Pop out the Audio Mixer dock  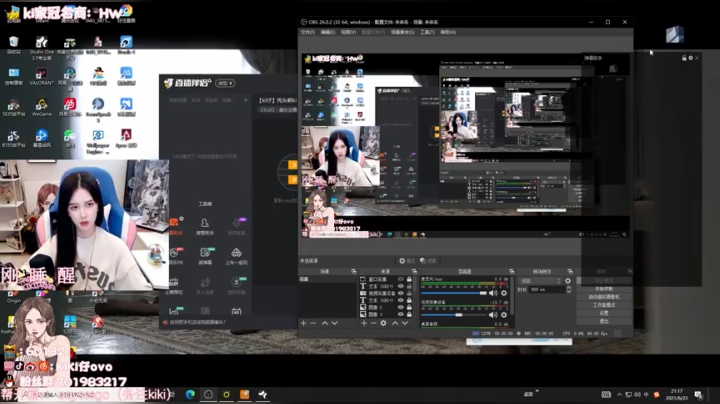click(512, 271)
